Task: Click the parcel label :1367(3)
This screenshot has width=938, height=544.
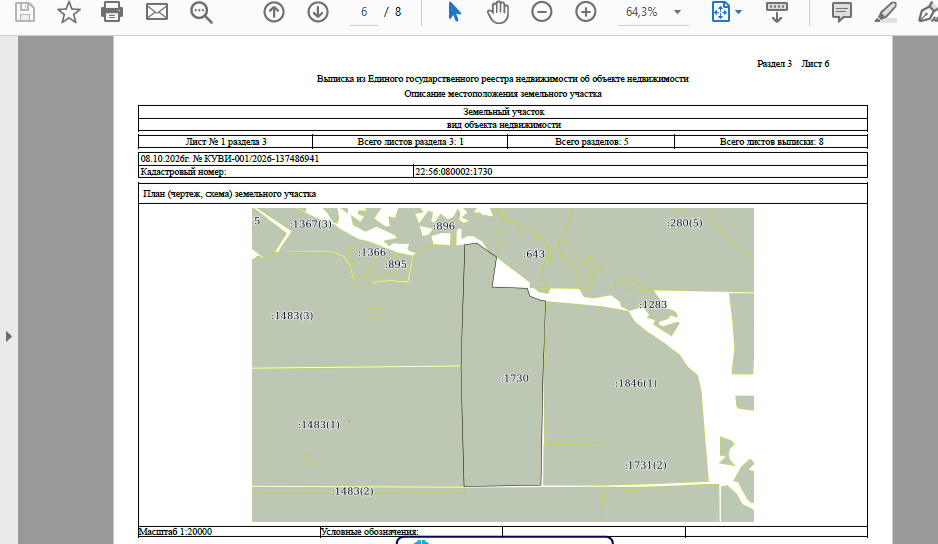Action: pyautogui.click(x=311, y=224)
